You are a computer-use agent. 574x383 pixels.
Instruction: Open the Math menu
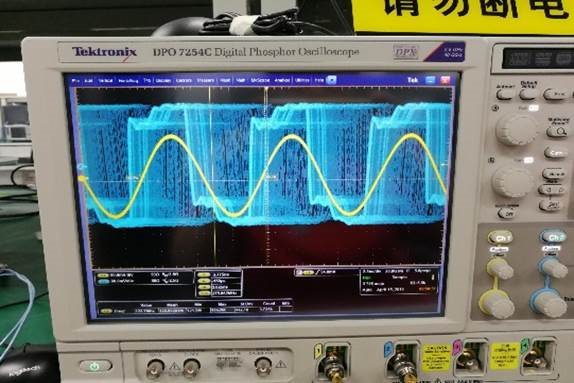[x=240, y=80]
